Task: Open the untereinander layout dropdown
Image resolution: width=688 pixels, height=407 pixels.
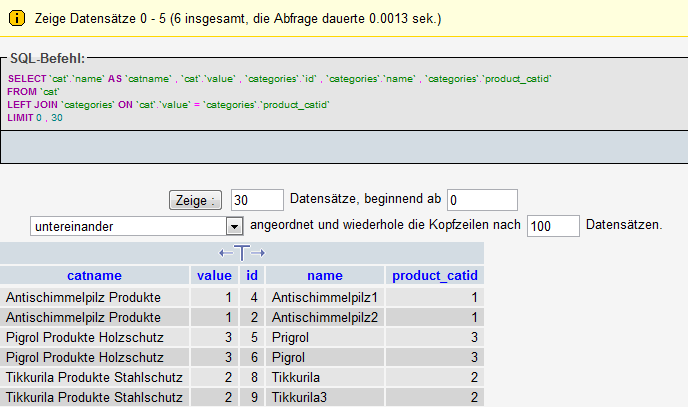Action: point(136,226)
